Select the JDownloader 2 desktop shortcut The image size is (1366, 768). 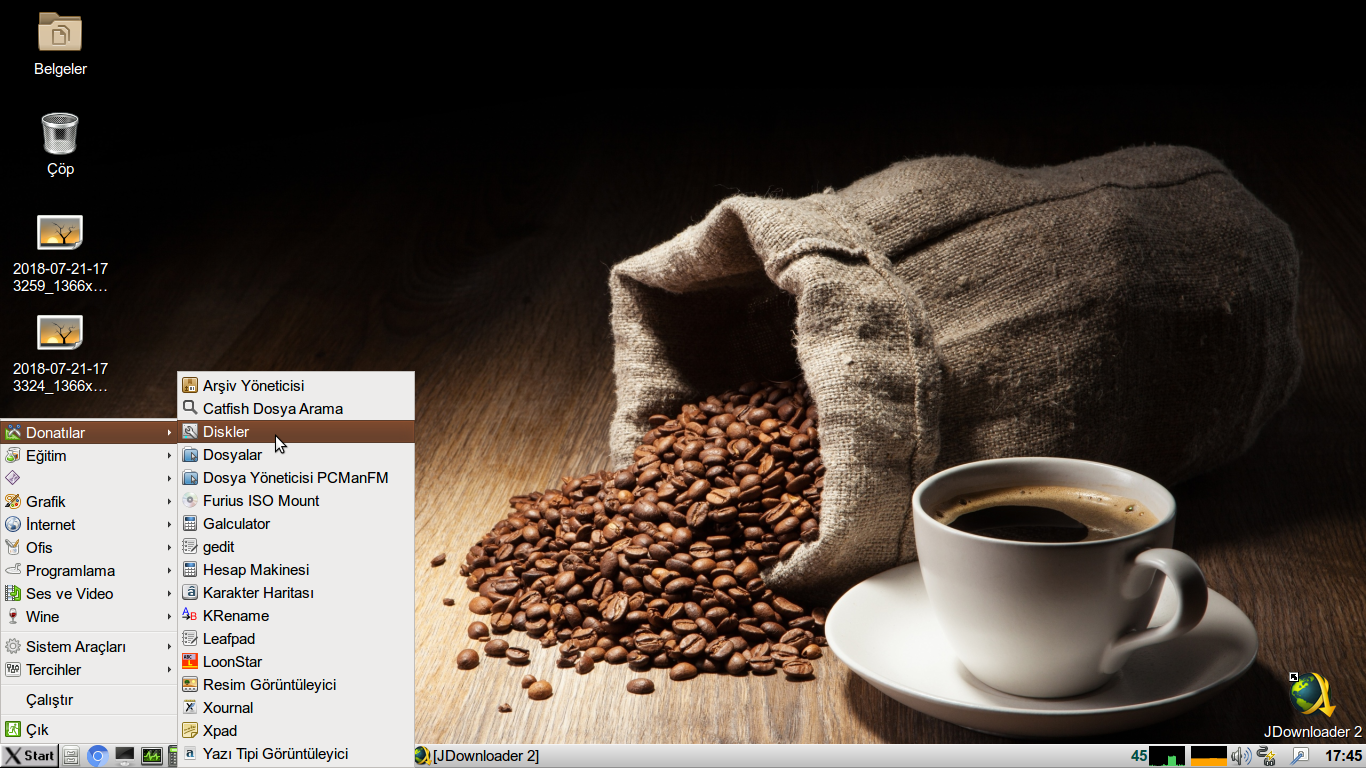1312,705
